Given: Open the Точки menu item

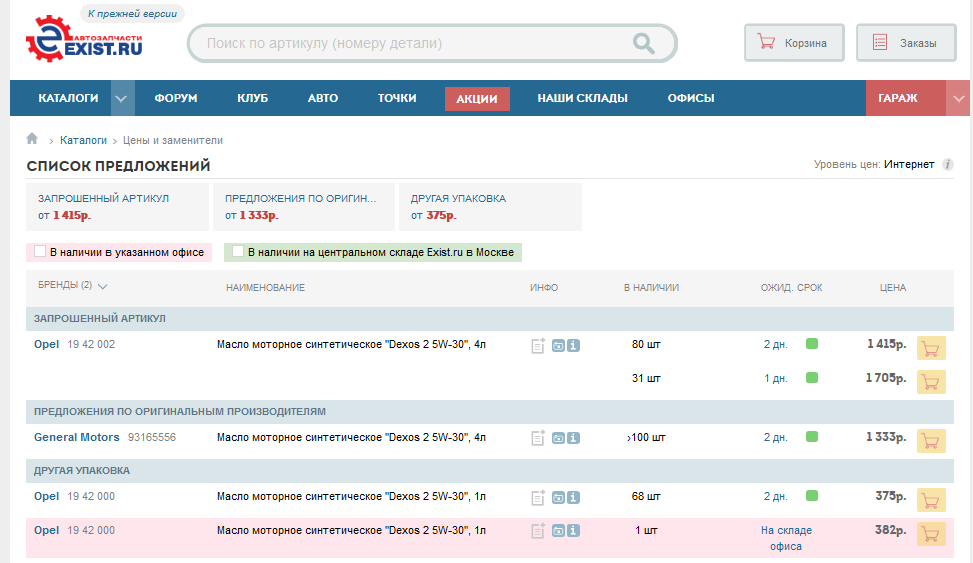Looking at the screenshot, I should click(397, 98).
